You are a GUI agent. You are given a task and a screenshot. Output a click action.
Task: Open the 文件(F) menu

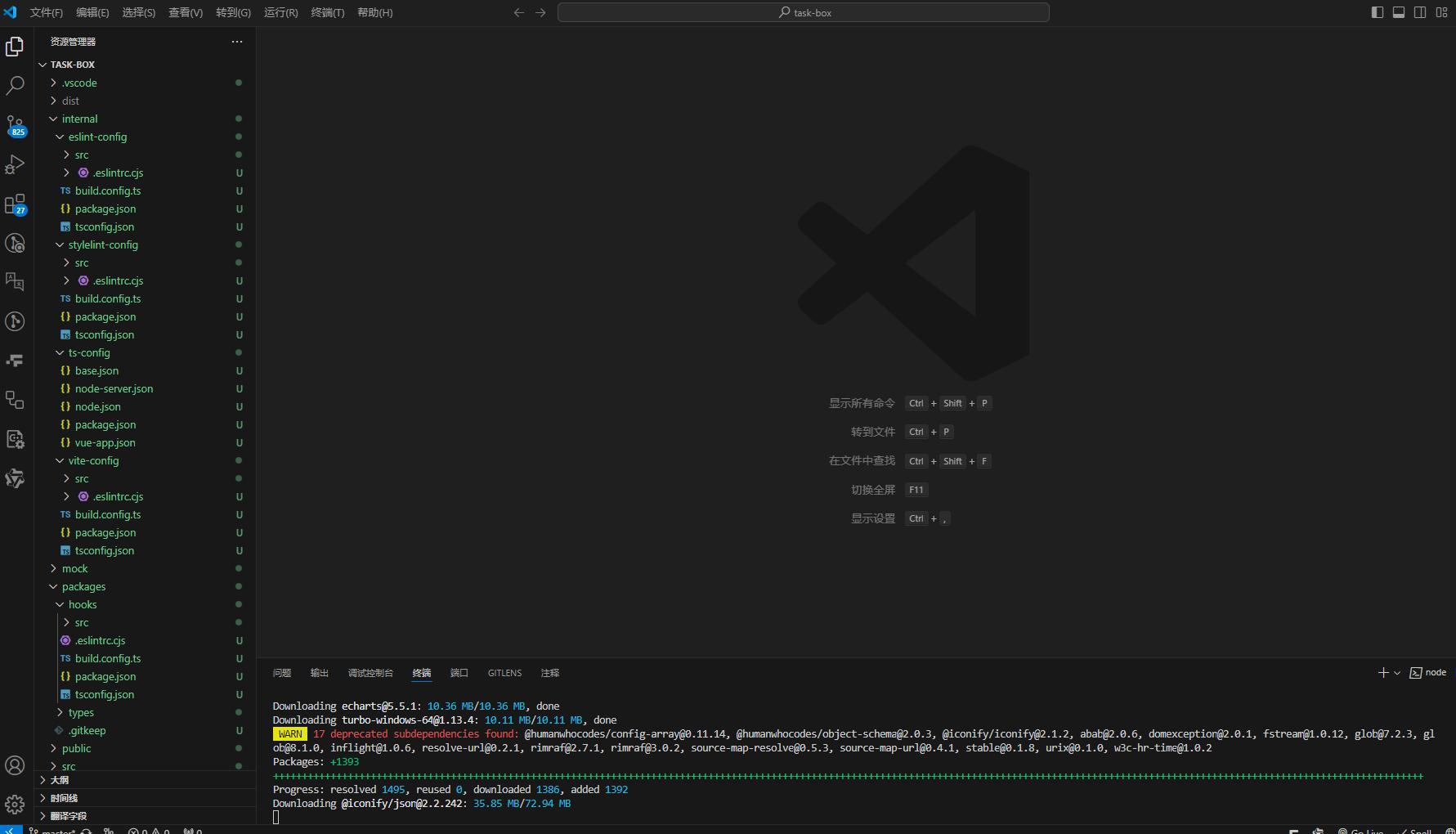[47, 12]
